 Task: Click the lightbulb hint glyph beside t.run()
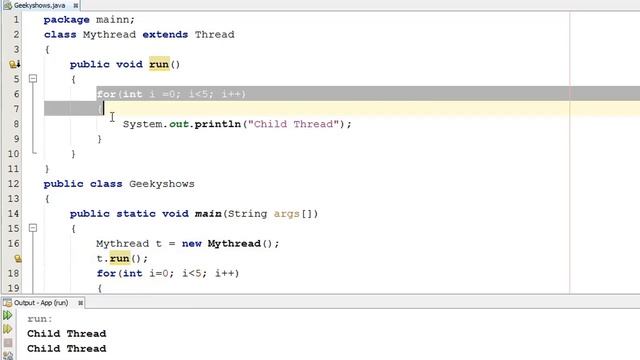pos(18,258)
